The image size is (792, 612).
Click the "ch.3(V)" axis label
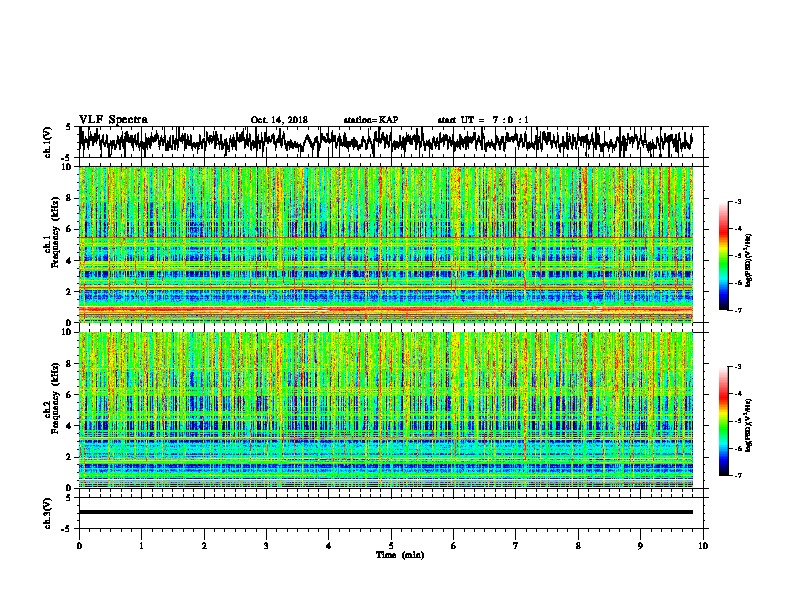pyautogui.click(x=48, y=513)
